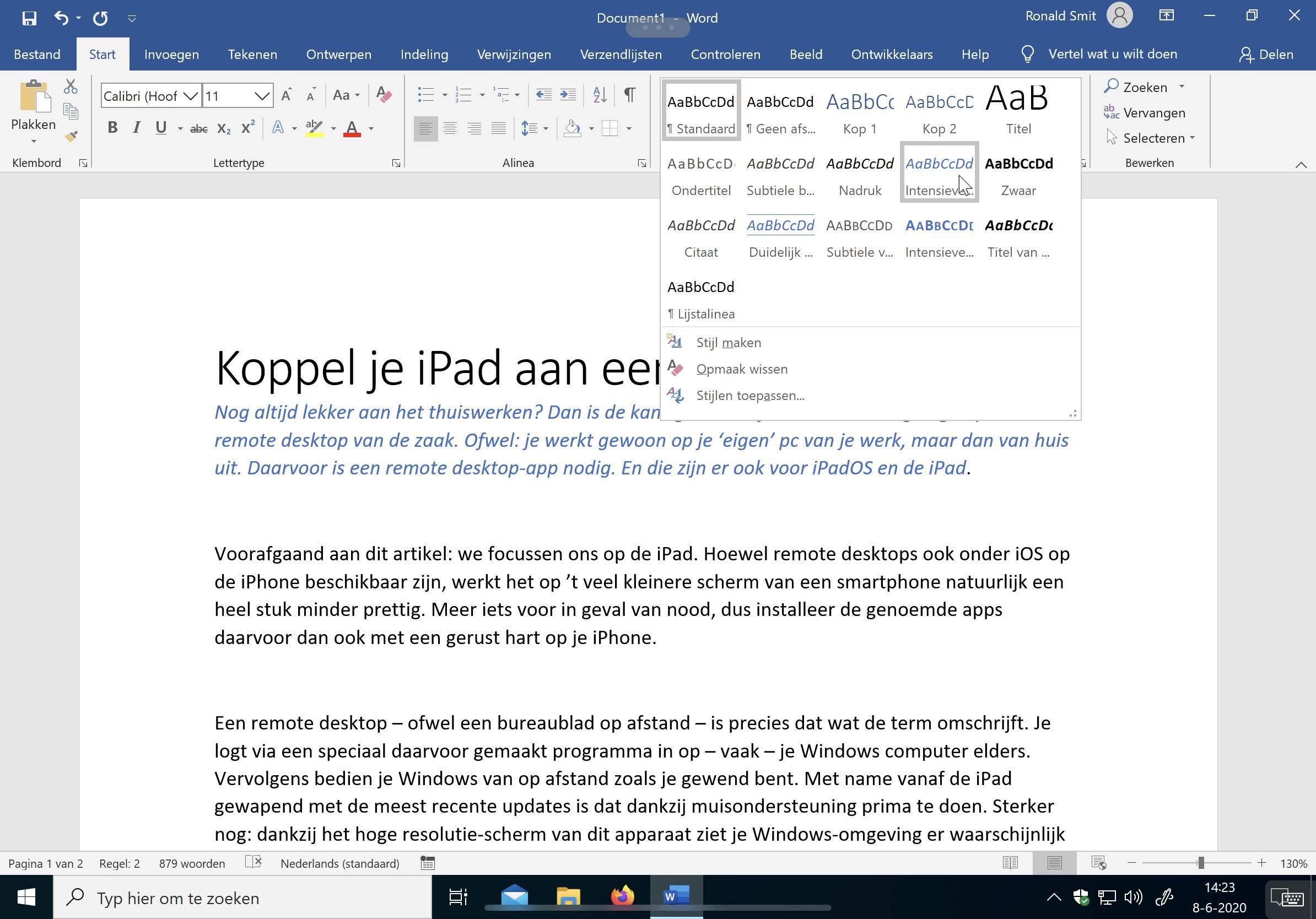Toggle Italic formatting
The height and width of the screenshot is (919, 1316).
(137, 128)
